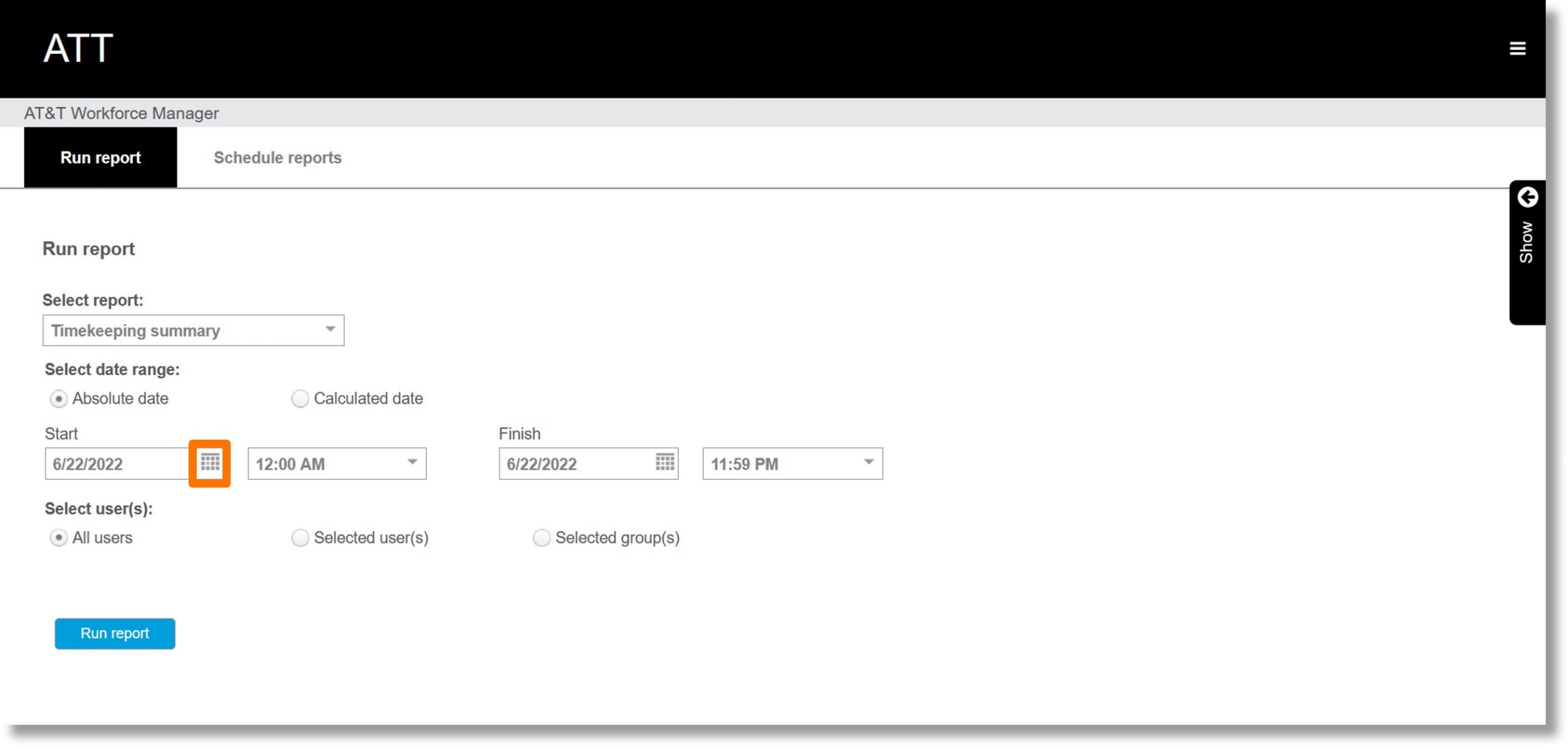Choose the All users option
The width and height of the screenshot is (1568, 747).
pos(58,538)
